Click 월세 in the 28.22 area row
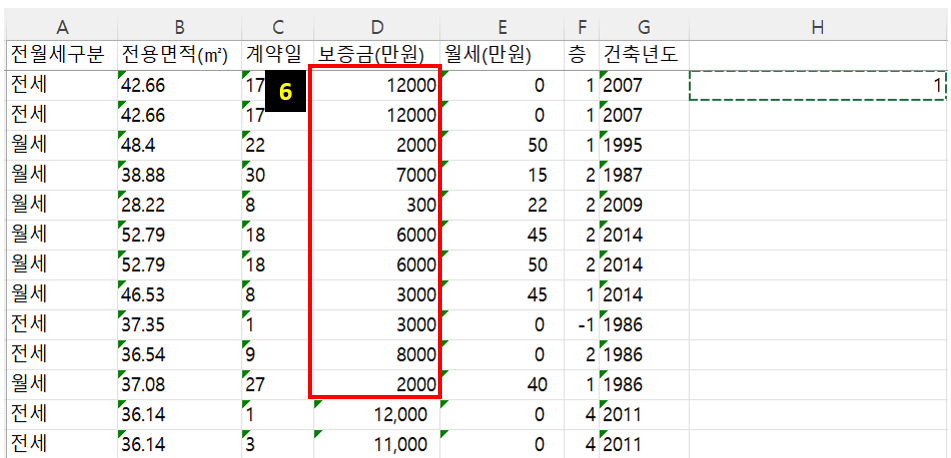Viewport: 951px width, 458px height. [x=61, y=205]
